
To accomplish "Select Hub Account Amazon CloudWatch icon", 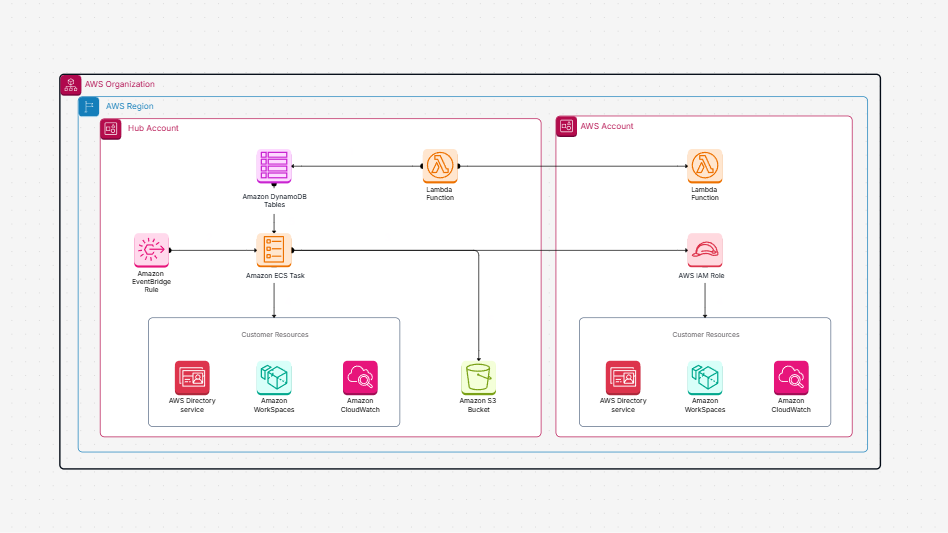I will 360,378.
